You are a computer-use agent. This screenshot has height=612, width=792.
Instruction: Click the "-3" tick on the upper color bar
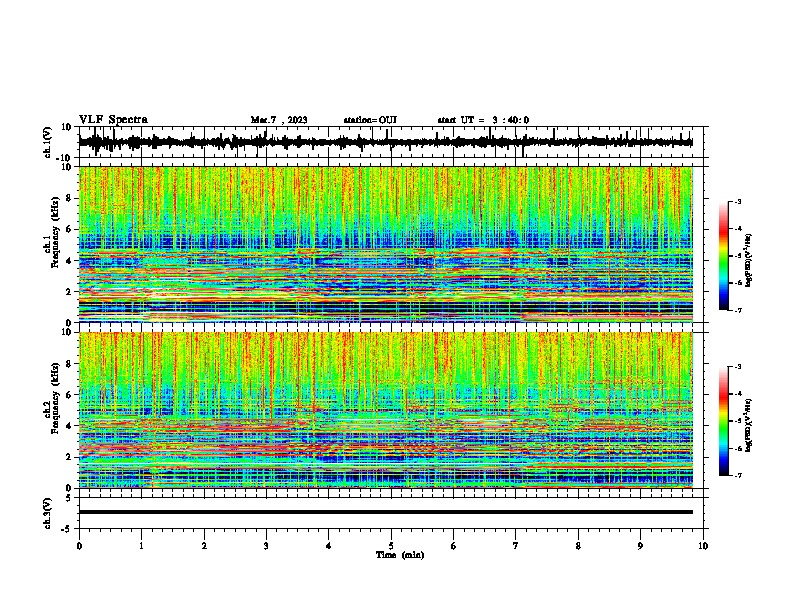point(737,202)
